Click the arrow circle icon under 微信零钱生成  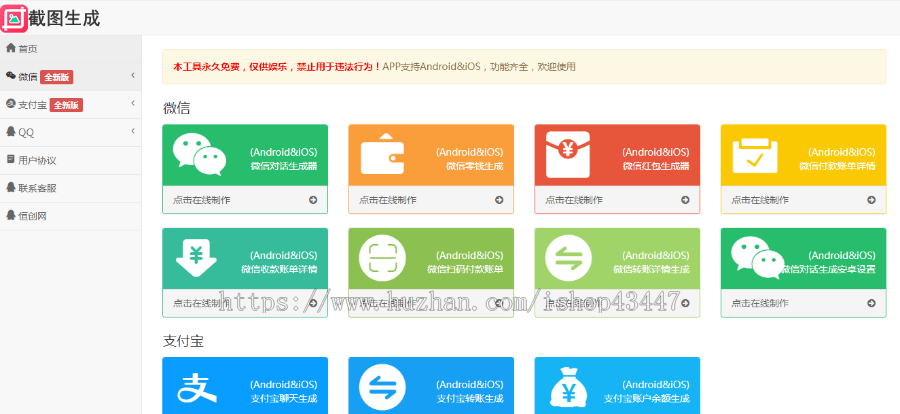click(499, 200)
